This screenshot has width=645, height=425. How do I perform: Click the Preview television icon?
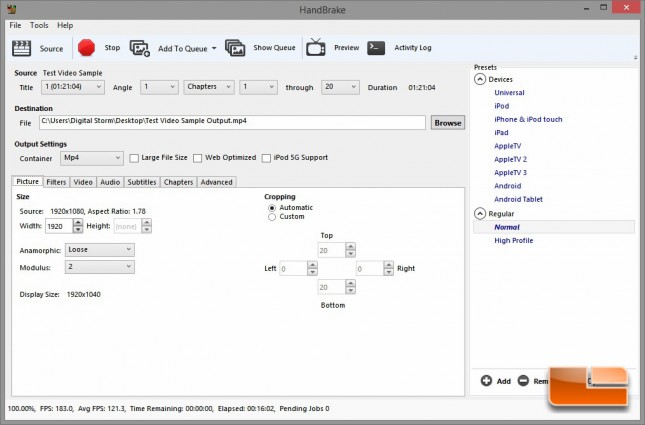click(316, 47)
